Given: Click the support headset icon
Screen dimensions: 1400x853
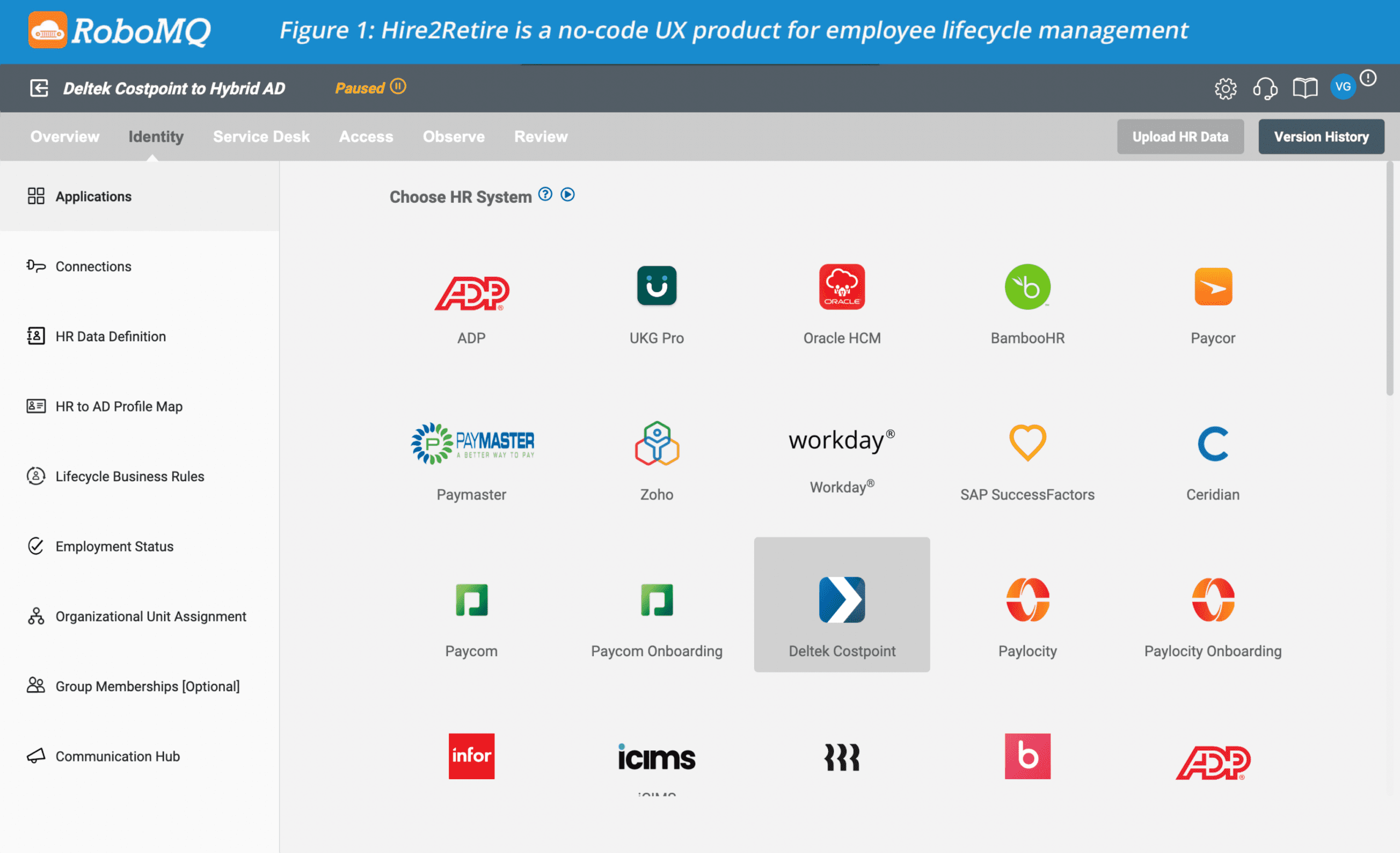Looking at the screenshot, I should pos(1265,89).
